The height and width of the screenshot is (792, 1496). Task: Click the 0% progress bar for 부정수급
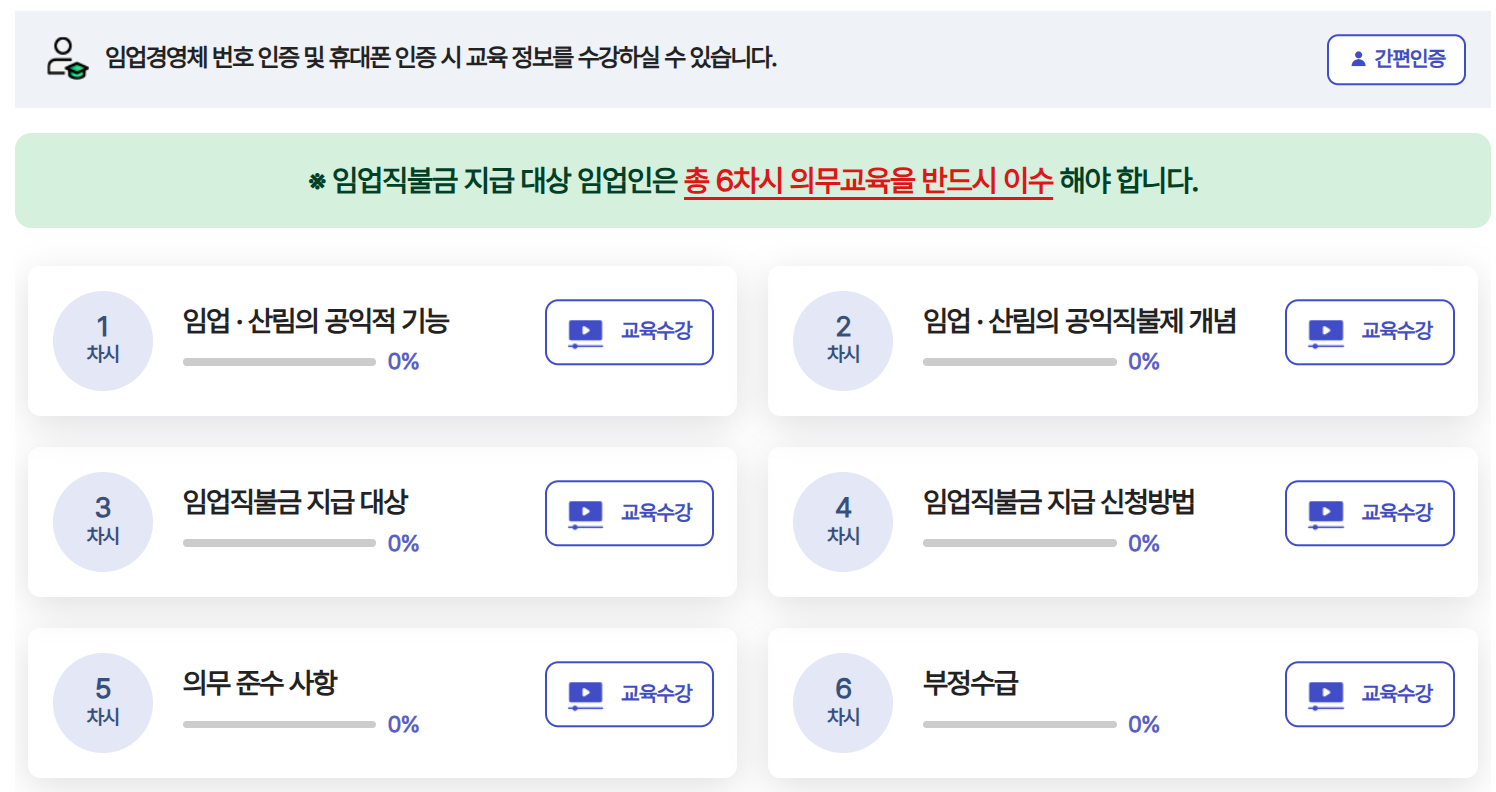click(x=1018, y=722)
